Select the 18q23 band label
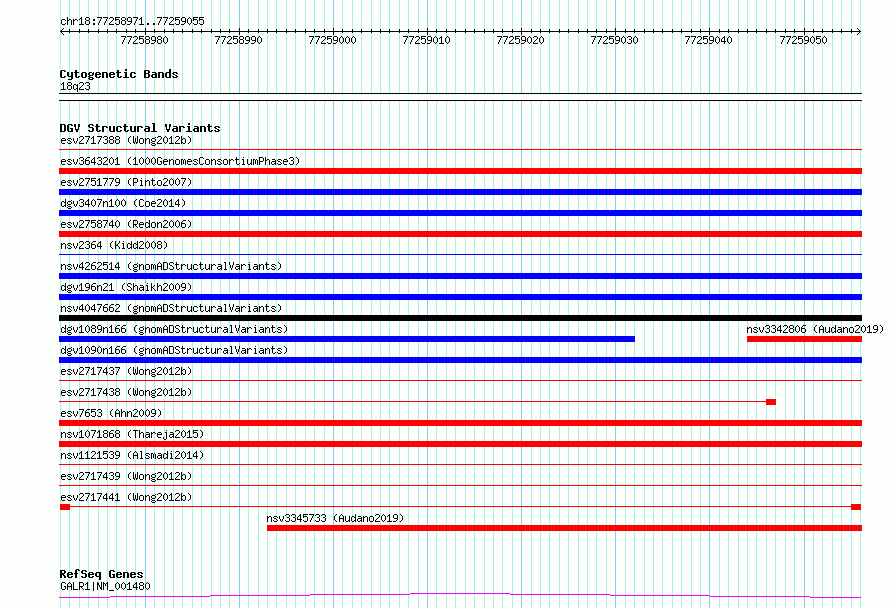This screenshot has height=608, width=890. pyautogui.click(x=75, y=86)
